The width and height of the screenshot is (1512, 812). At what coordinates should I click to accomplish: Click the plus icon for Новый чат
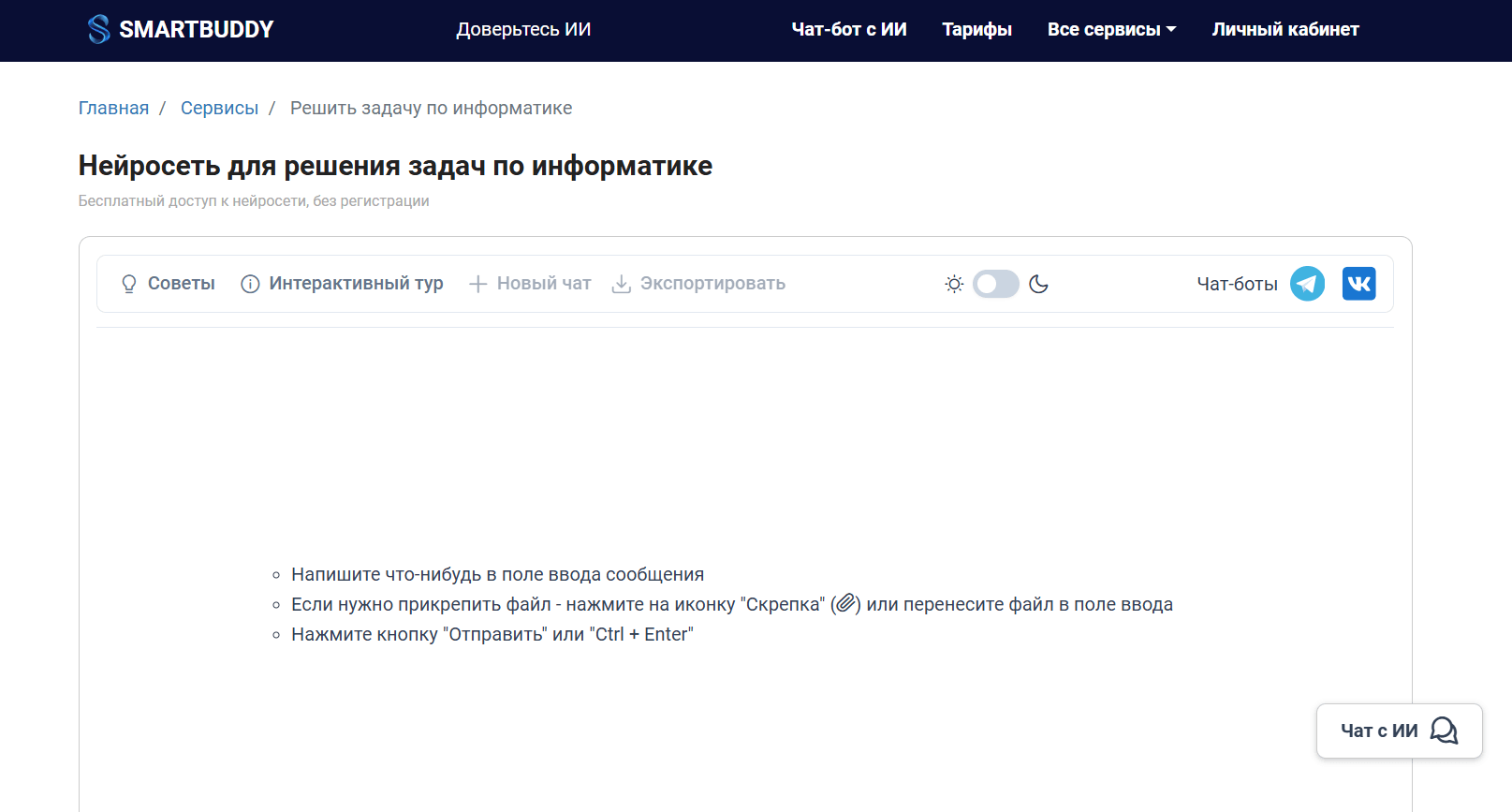(x=477, y=284)
